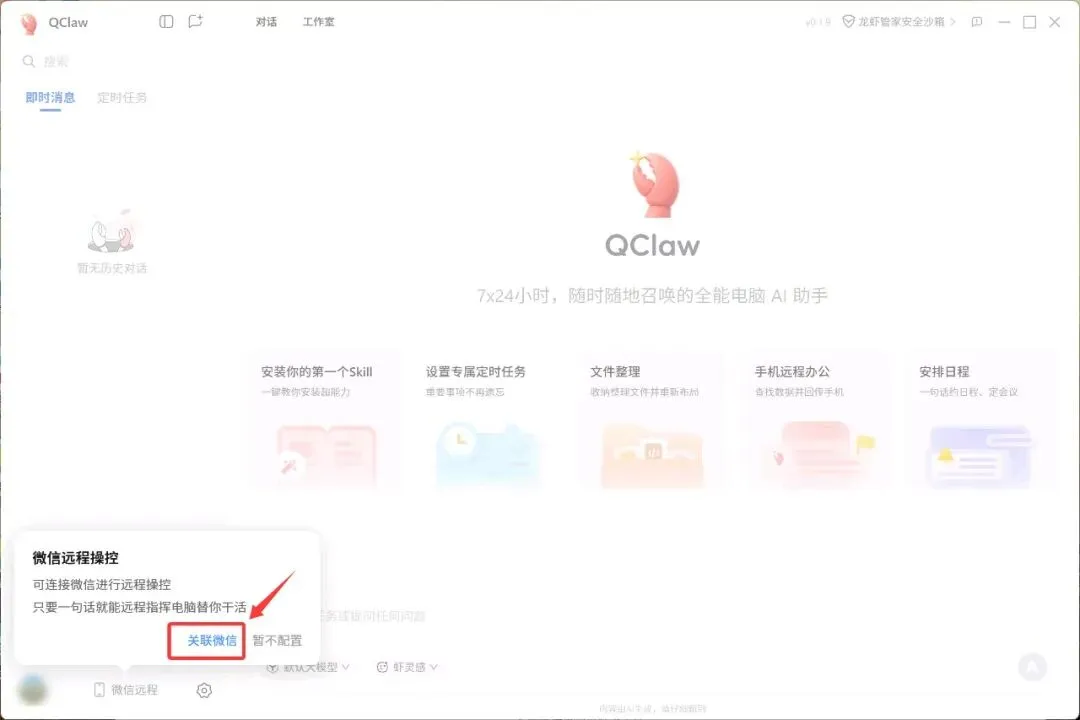Click the QClaw lobster logo in header
Viewport: 1080px width, 720px height.
point(29,23)
